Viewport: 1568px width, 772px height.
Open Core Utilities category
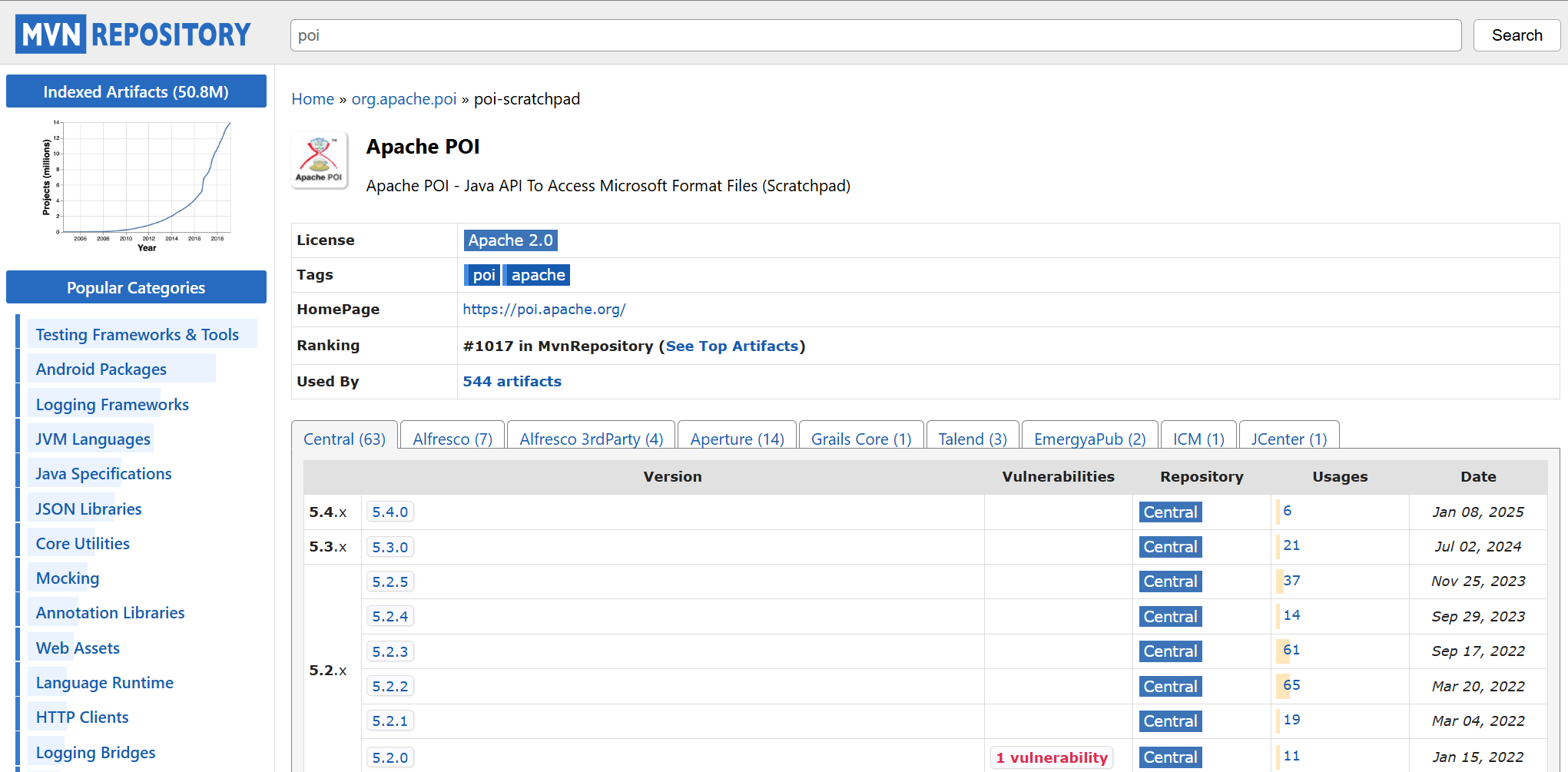[82, 544]
